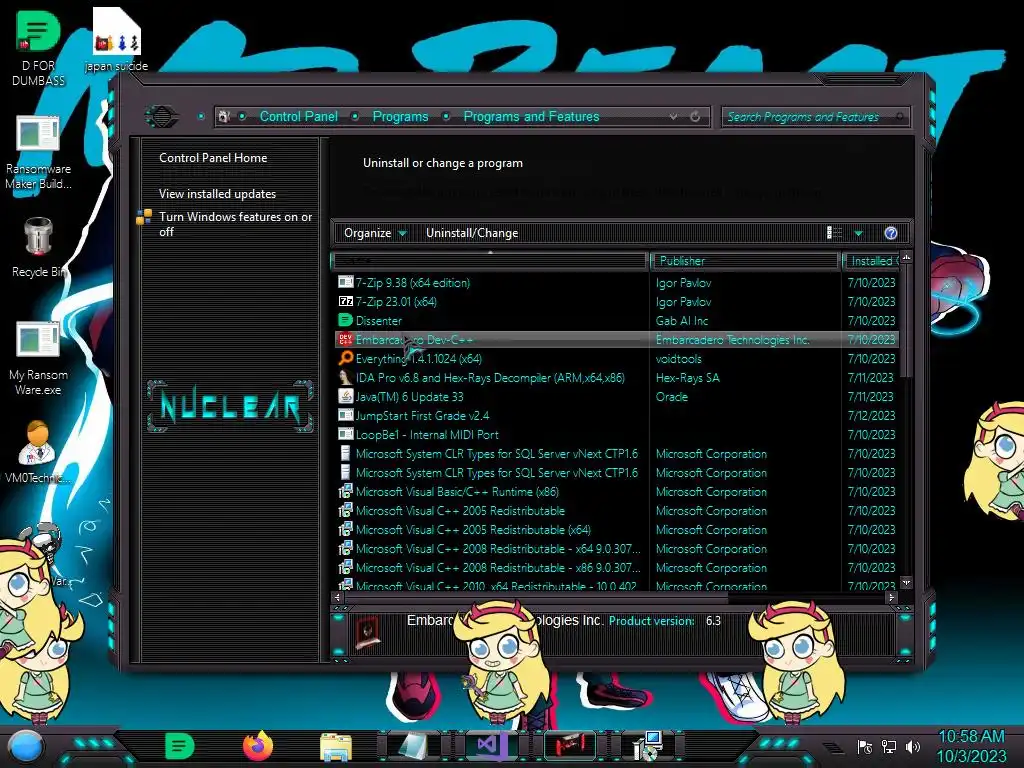Click the Oracle publisher cell
The height and width of the screenshot is (768, 1024).
[x=671, y=396]
